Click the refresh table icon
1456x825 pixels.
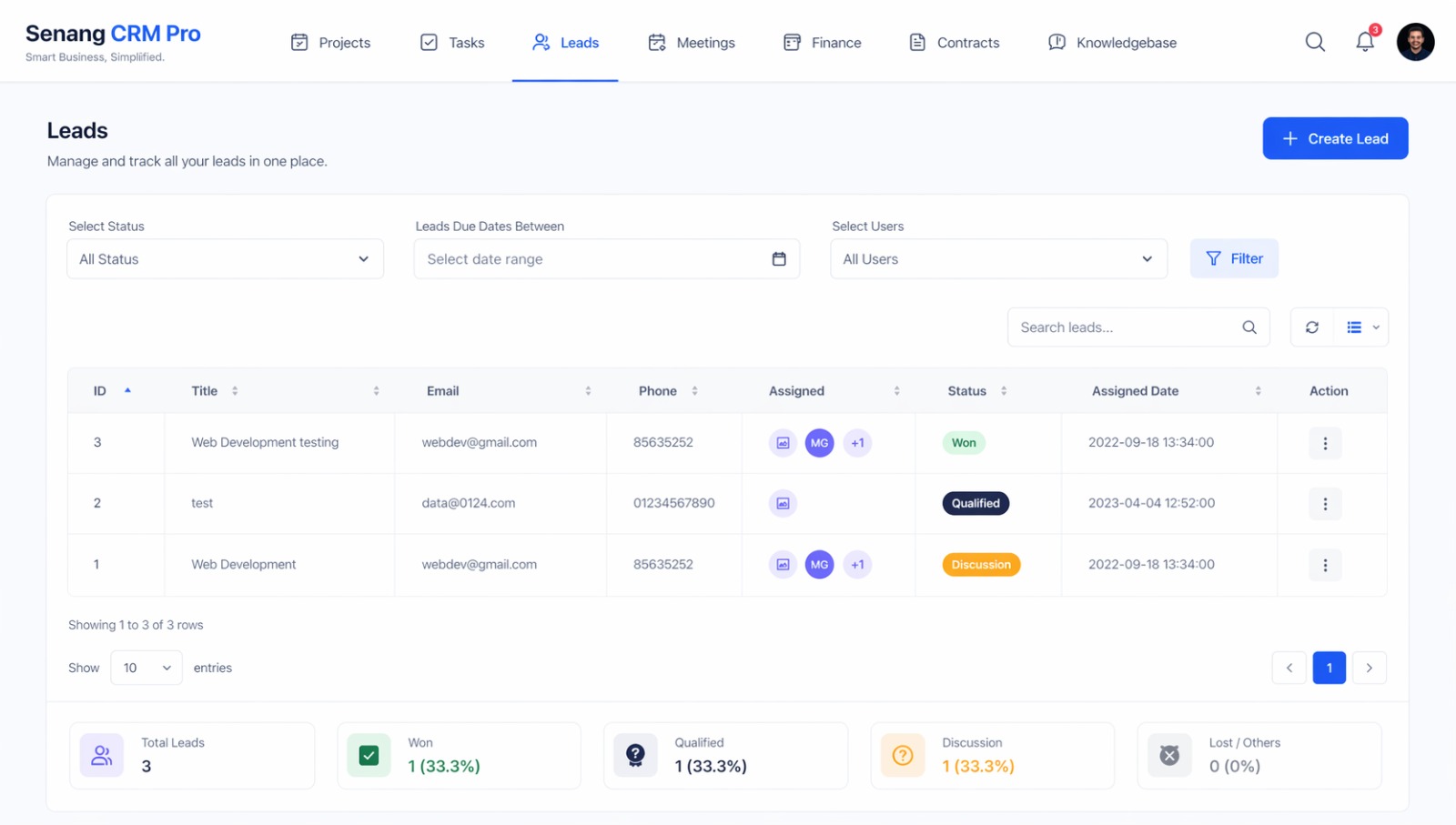point(1312,327)
